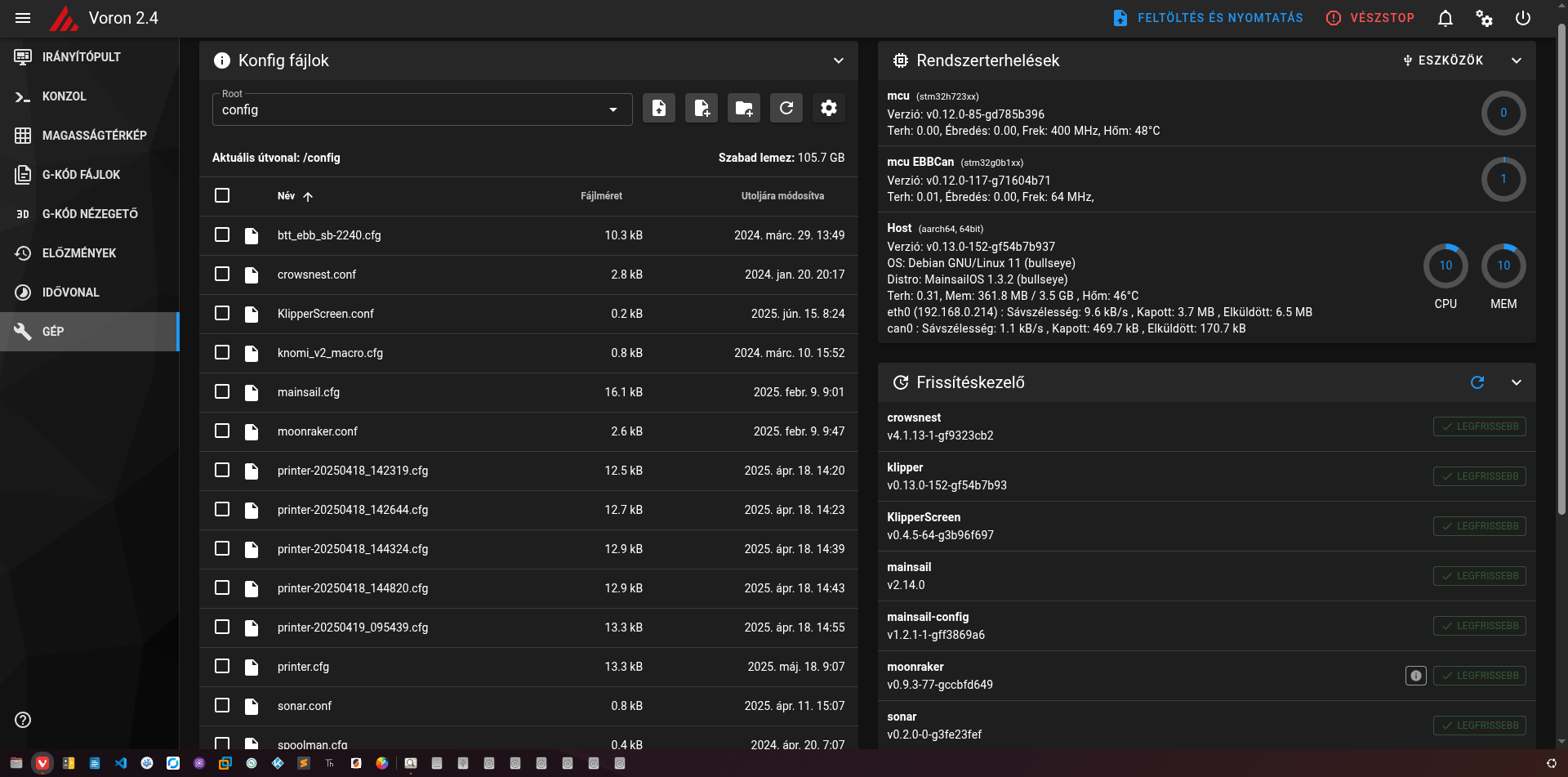Click FELTÖLTÉS ÉS NYOMTATÁS button
Screen dimensions: 1568x777
[1209, 18]
